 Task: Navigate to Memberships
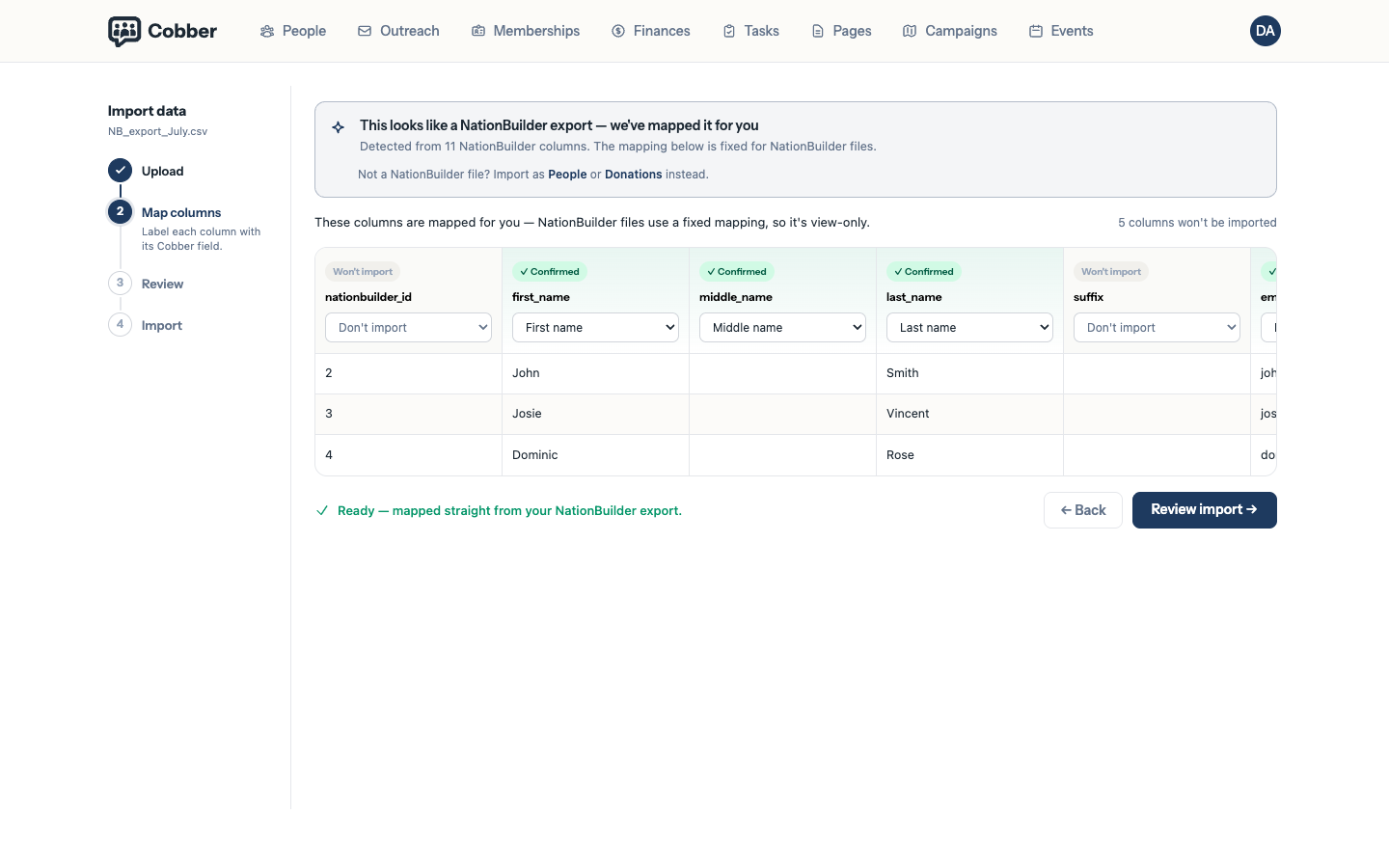(x=526, y=31)
